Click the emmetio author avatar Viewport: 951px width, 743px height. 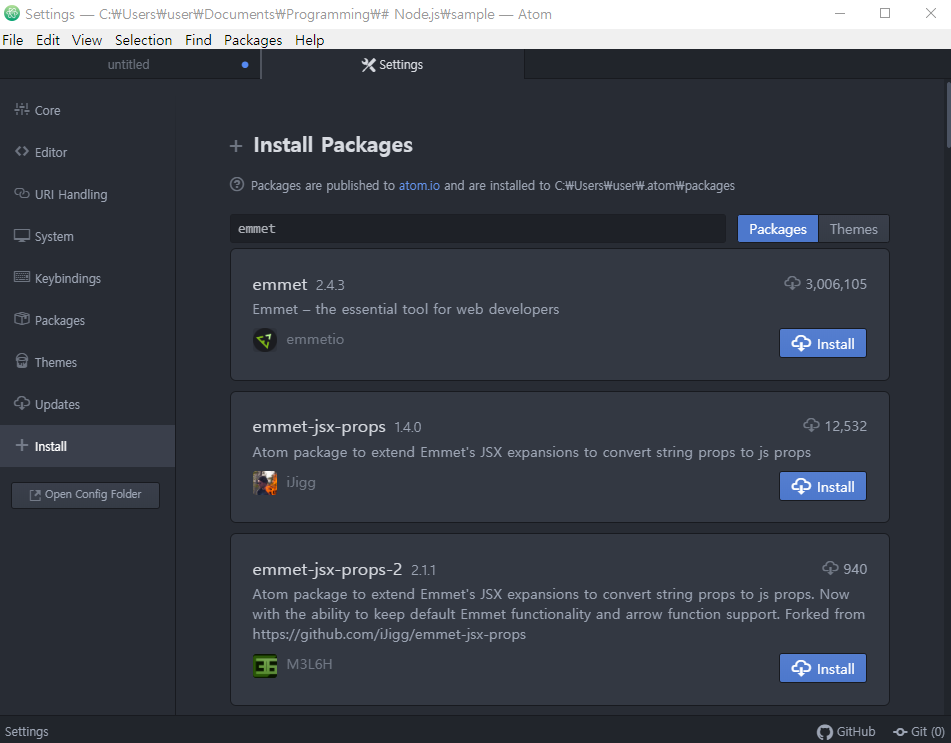pos(265,340)
